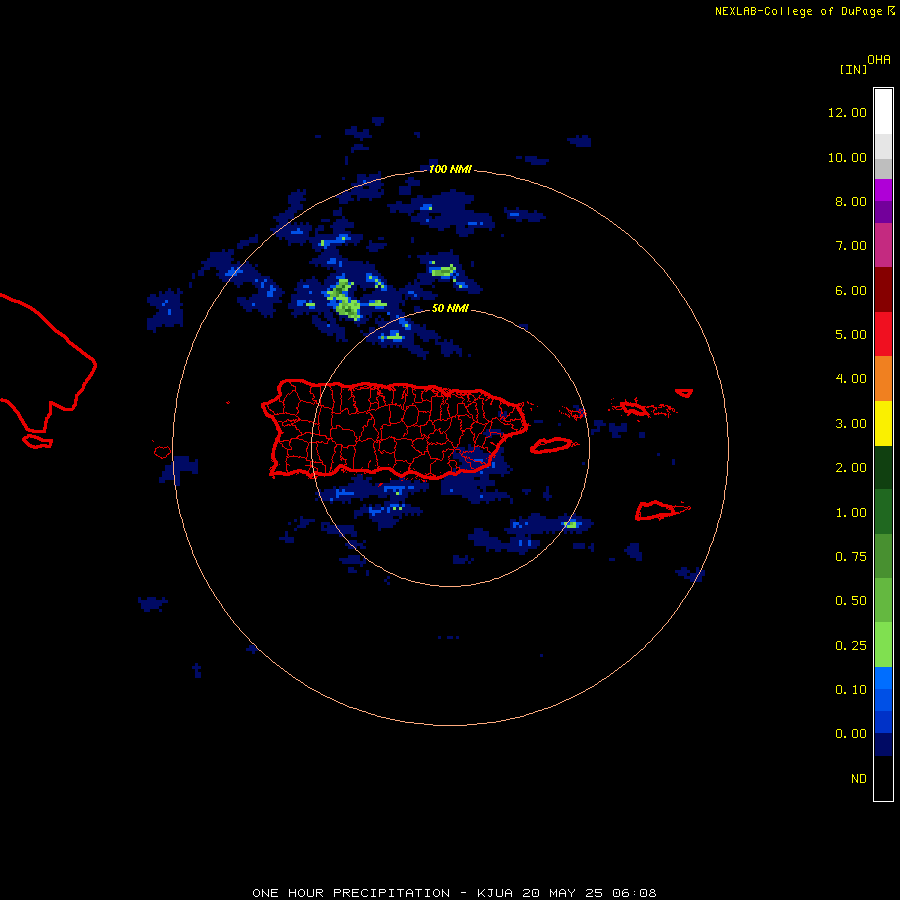The image size is (900, 900).
Task: Click the 6.00 legend value
Action: 851,290
